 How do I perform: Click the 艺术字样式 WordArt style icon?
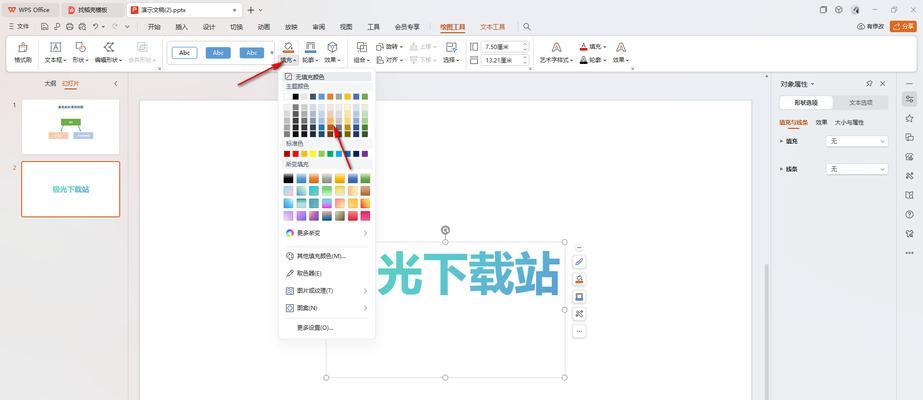click(x=556, y=48)
